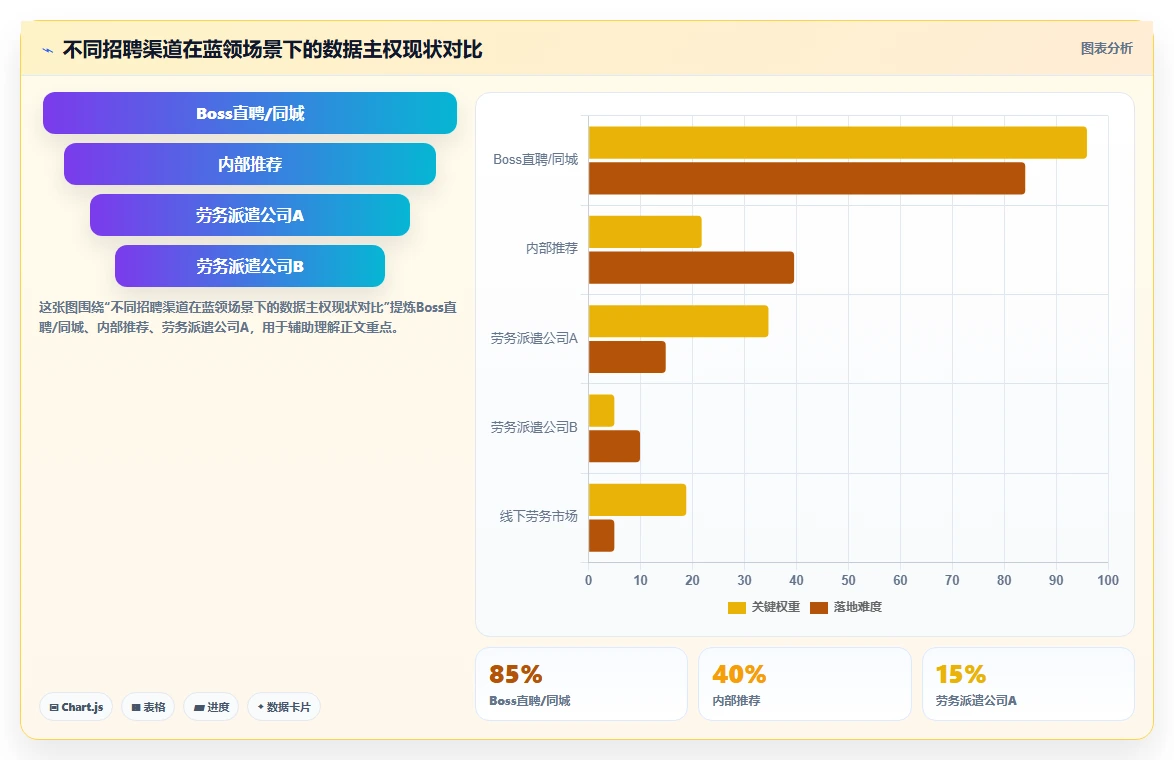The image size is (1174, 760).
Task: Click the brown 内部推荐 bar
Action: [x=692, y=267]
